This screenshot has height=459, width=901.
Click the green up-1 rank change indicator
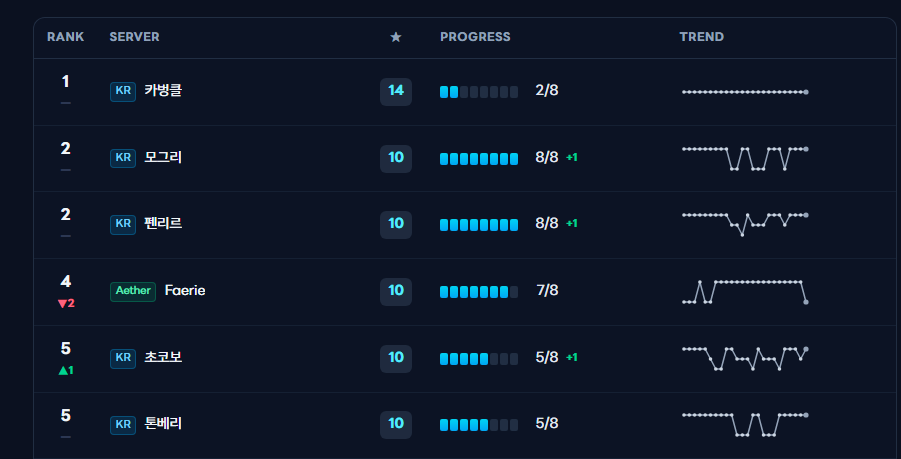(x=66, y=371)
